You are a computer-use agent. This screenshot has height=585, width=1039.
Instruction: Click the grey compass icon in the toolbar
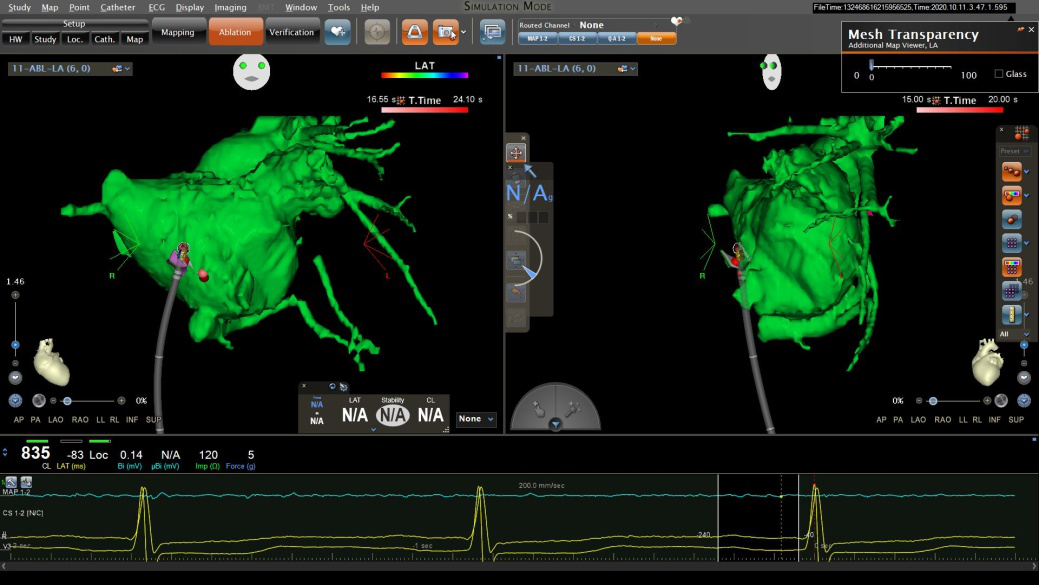[377, 32]
